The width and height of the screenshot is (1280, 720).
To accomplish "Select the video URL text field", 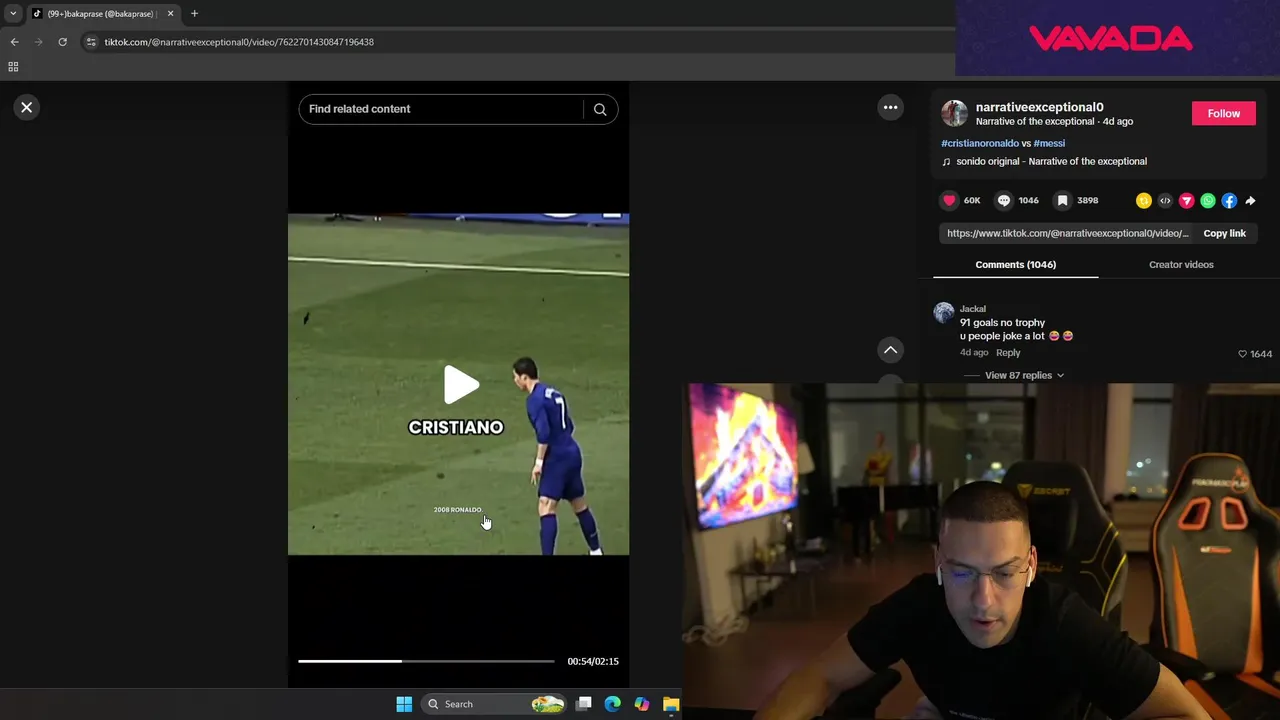I will pyautogui.click(x=1067, y=233).
